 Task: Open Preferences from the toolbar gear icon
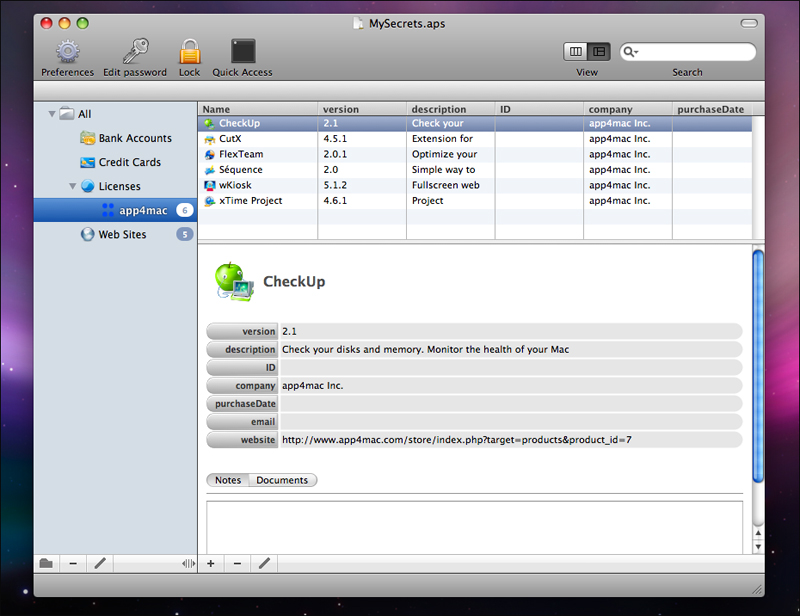[68, 52]
